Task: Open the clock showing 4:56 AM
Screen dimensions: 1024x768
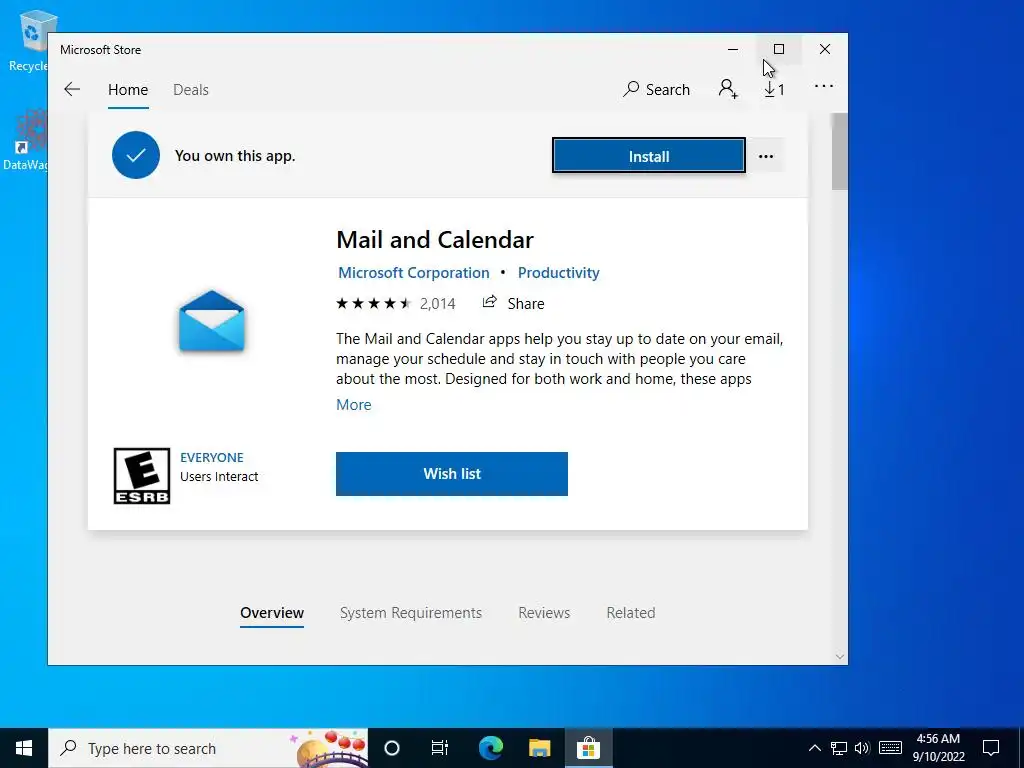Action: tap(938, 748)
